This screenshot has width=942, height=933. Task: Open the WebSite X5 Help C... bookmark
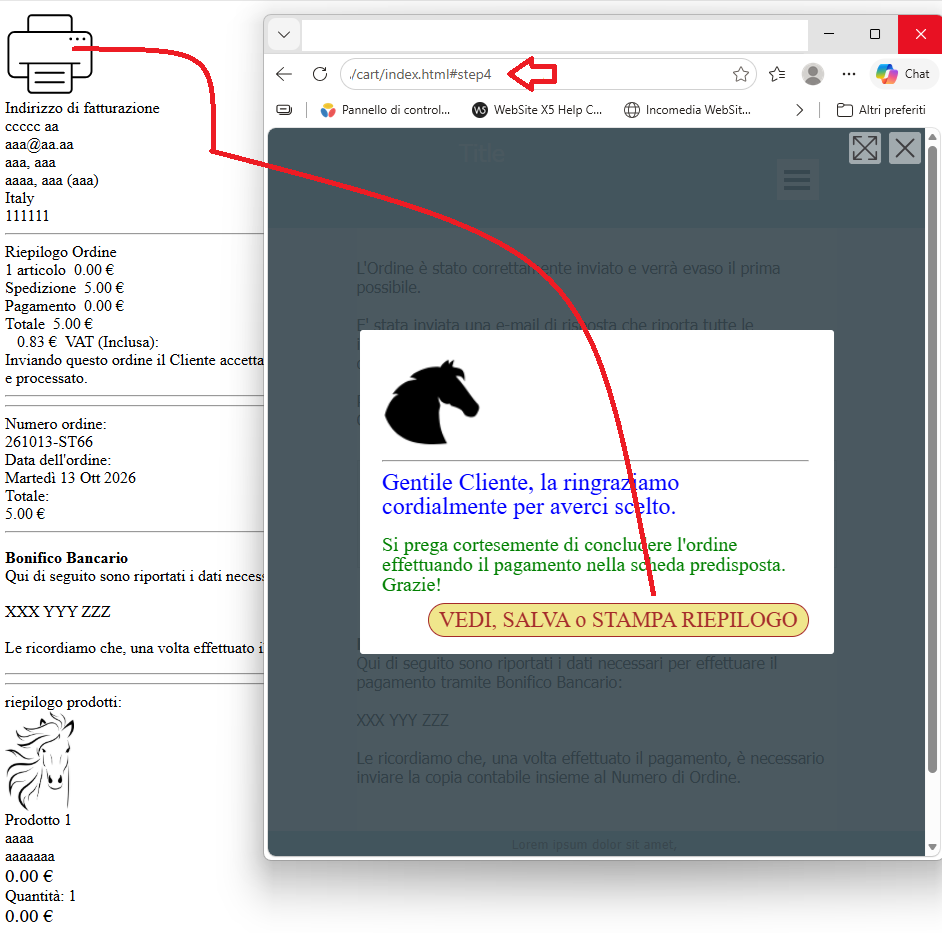pos(537,110)
